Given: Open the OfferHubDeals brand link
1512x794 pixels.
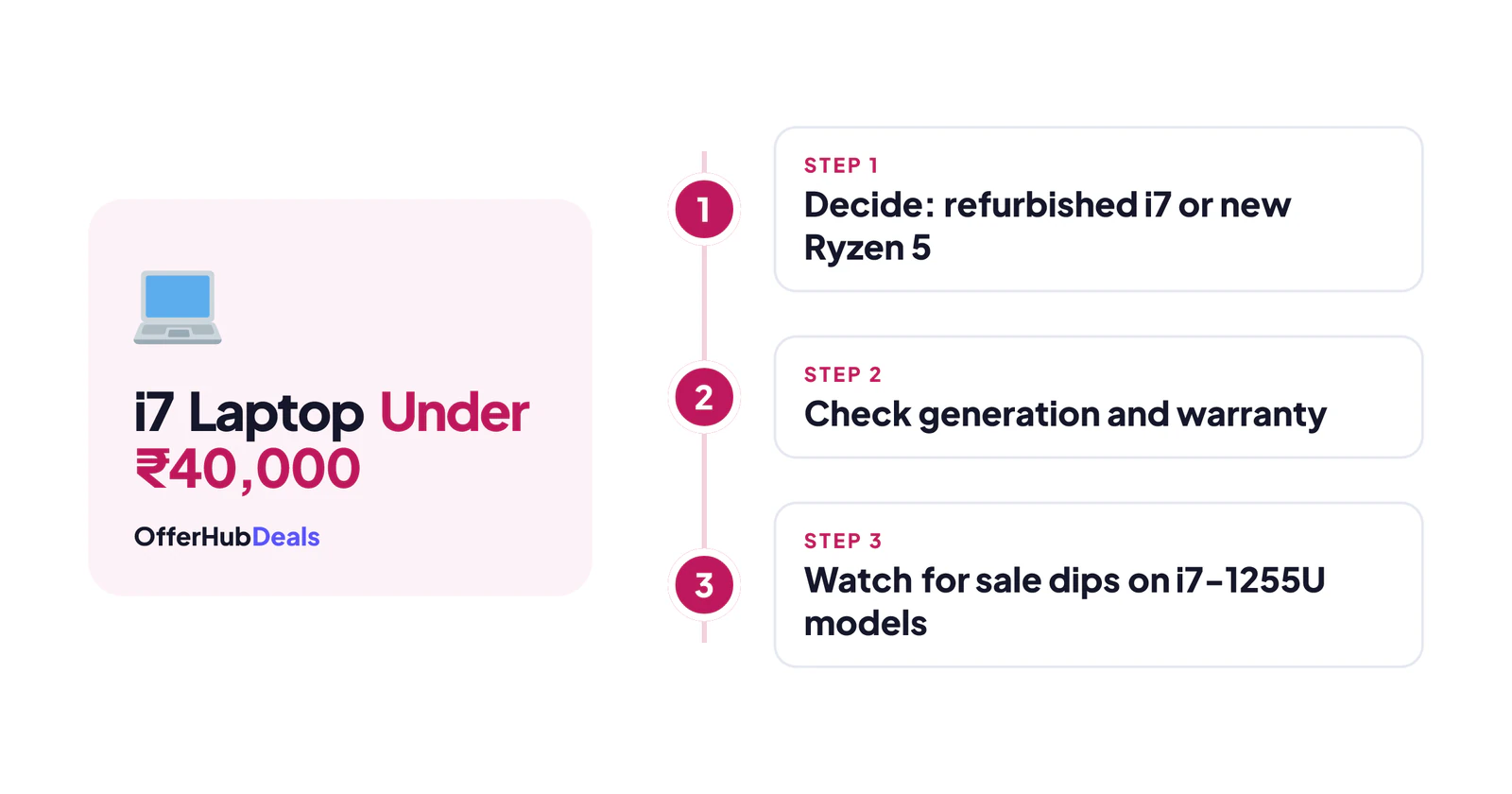Looking at the screenshot, I should (x=227, y=537).
